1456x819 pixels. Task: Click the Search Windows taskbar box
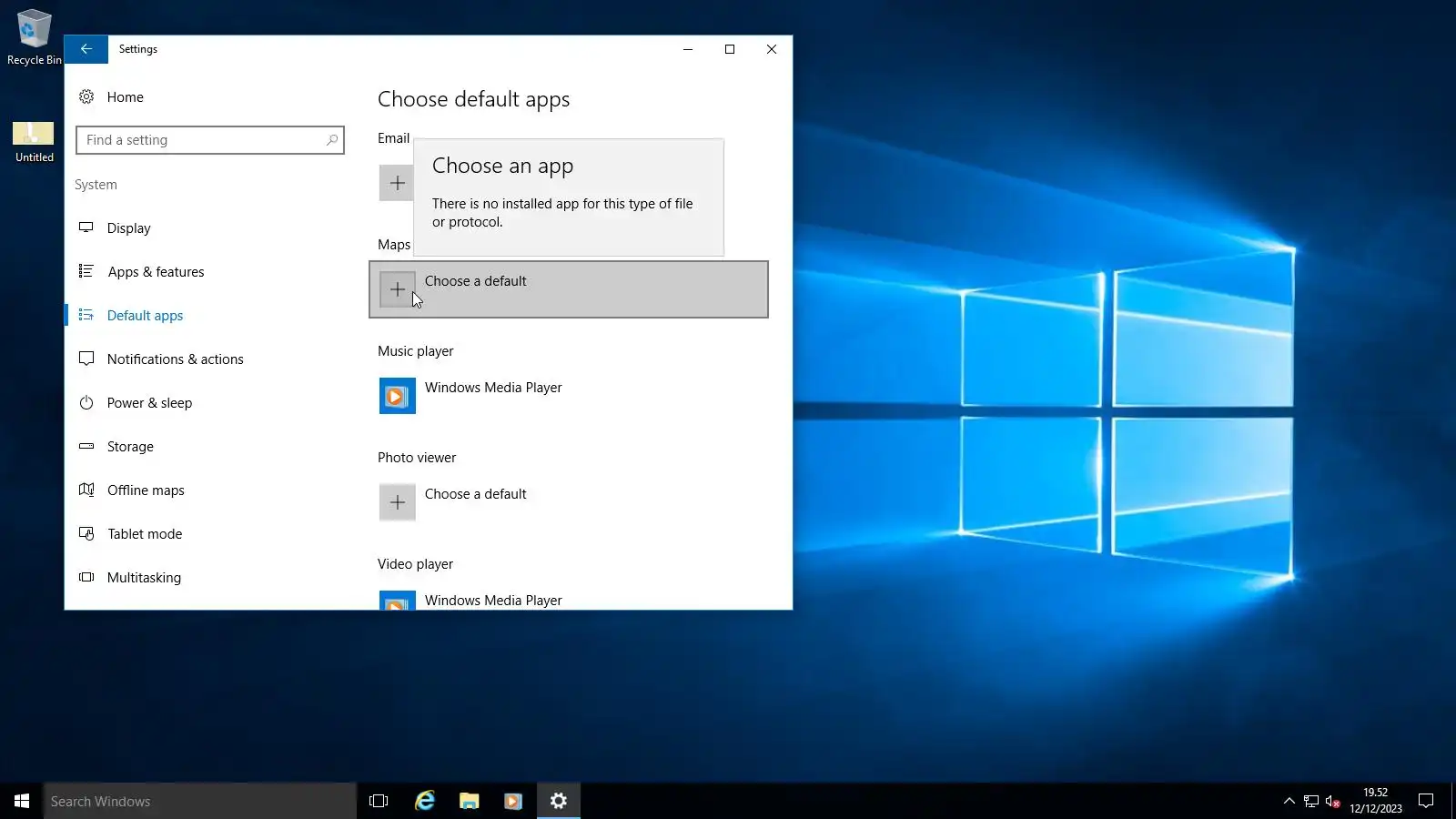click(200, 801)
